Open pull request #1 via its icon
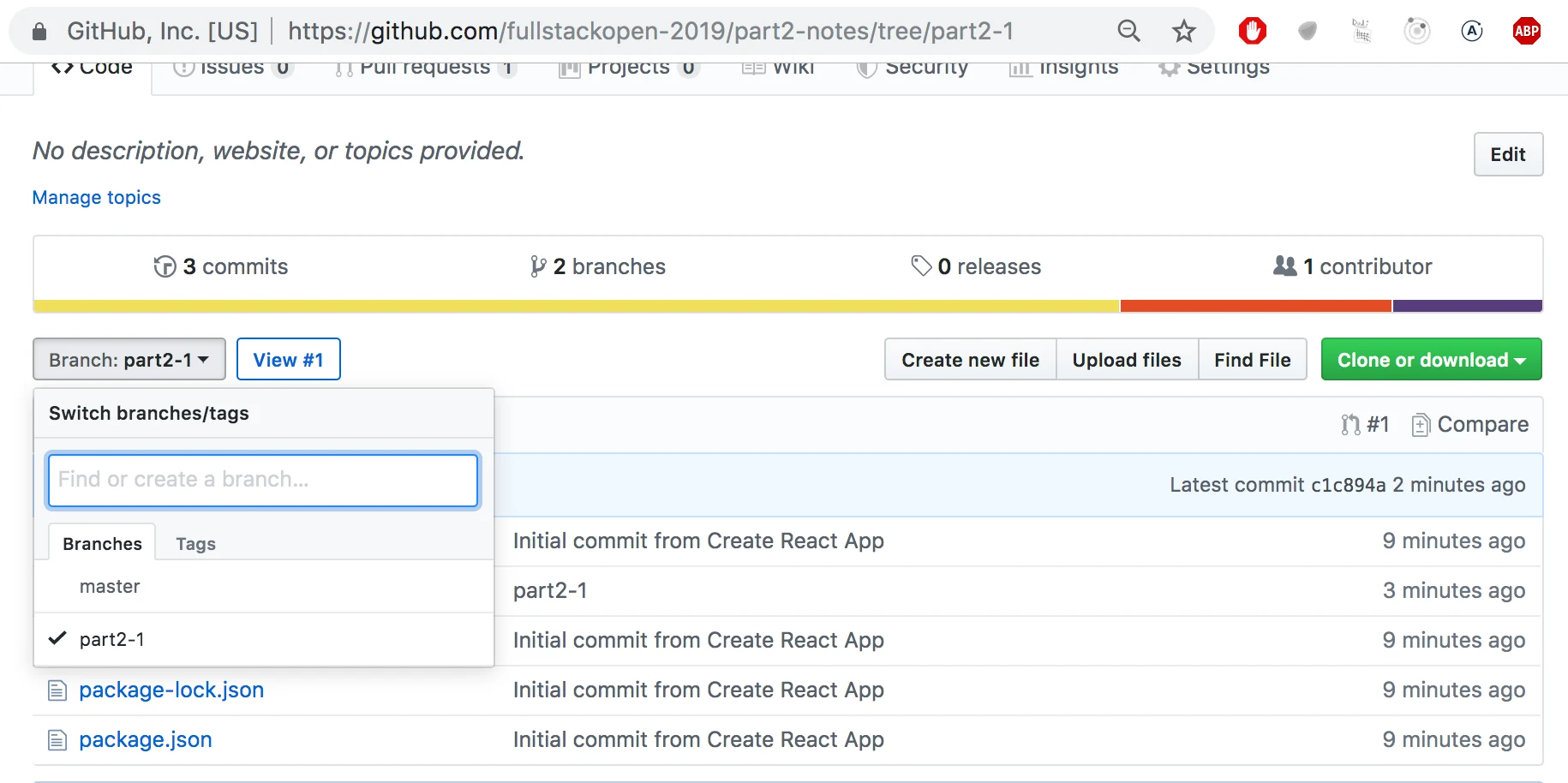The width and height of the screenshot is (1568, 783). tap(1350, 424)
